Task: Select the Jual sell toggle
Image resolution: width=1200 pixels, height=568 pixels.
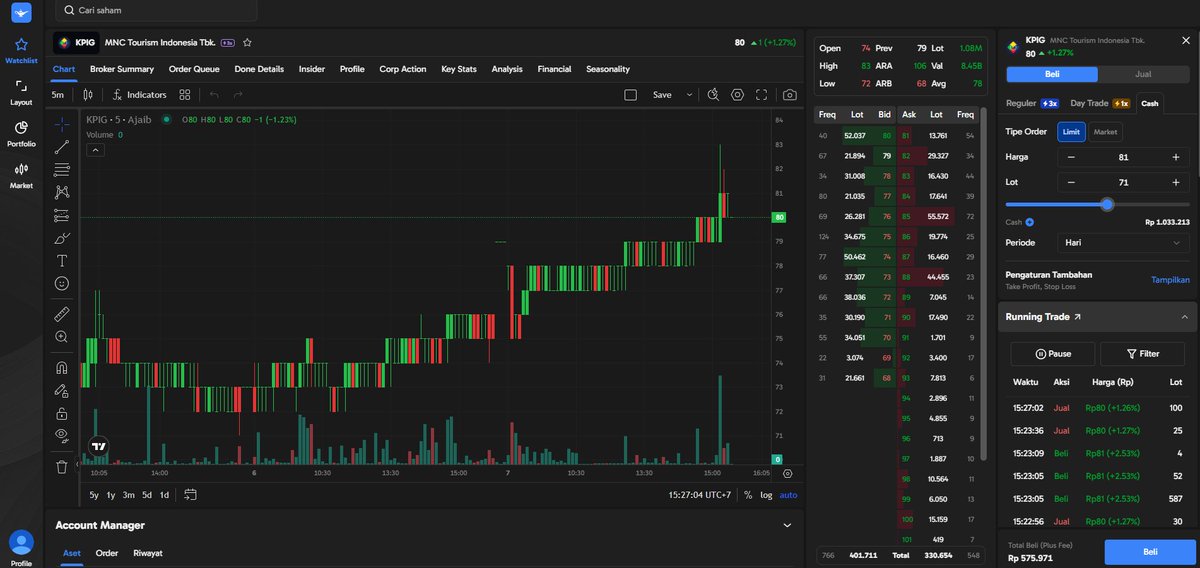Action: [x=1143, y=74]
